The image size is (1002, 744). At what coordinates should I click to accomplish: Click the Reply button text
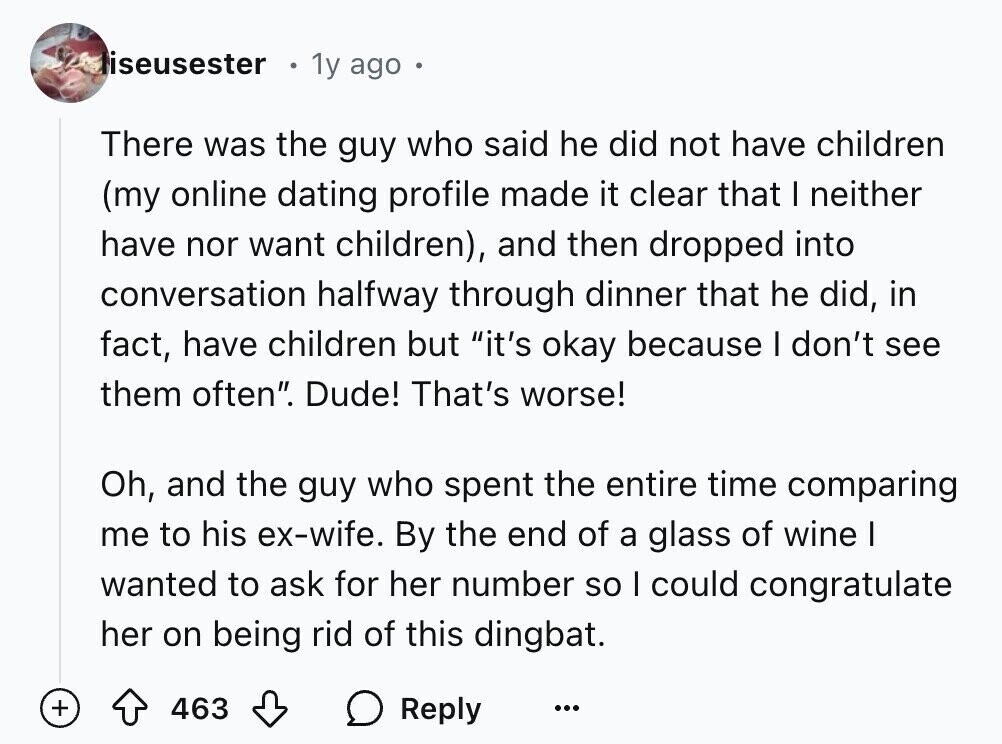[440, 709]
